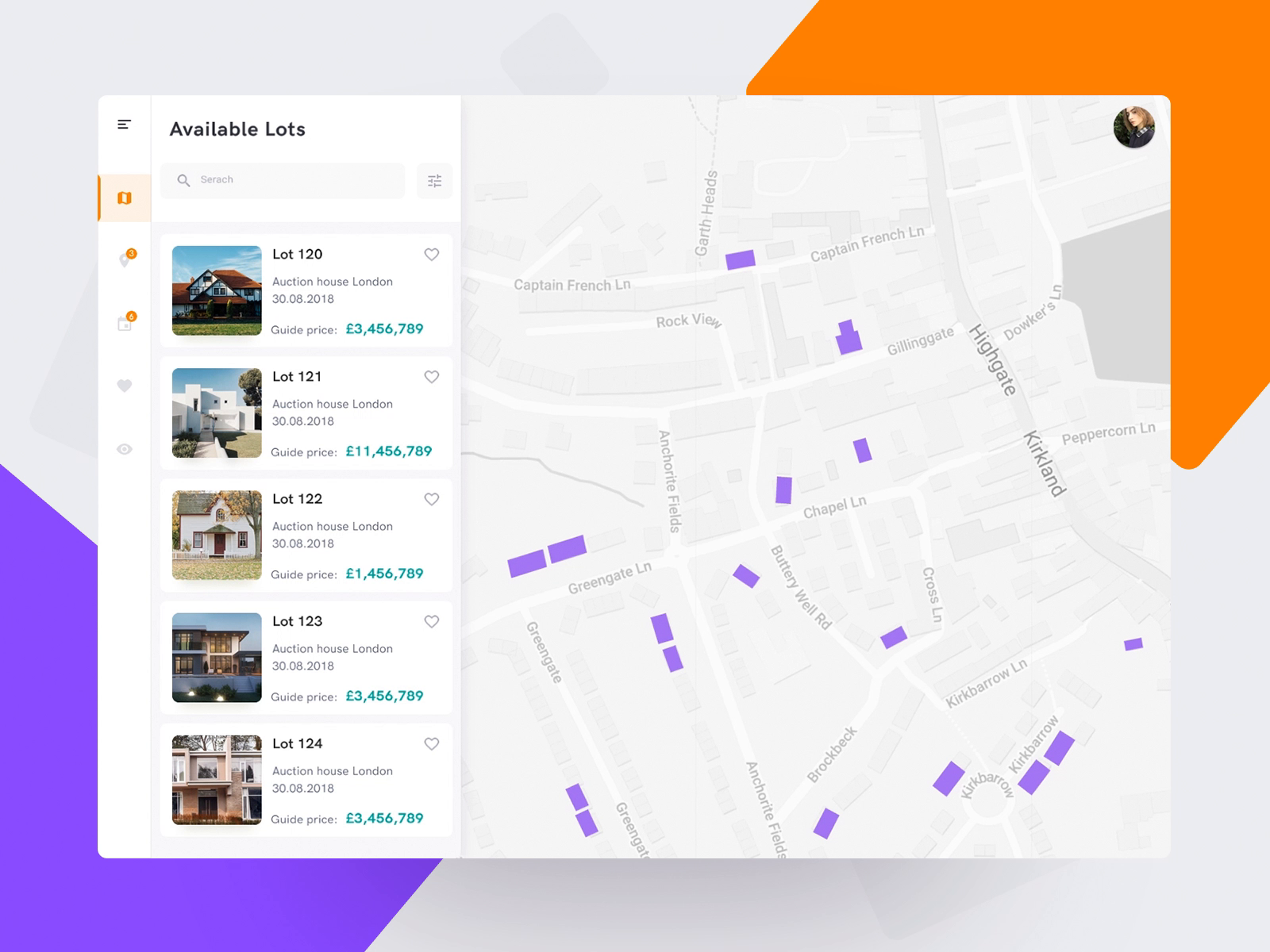Open the hamburger menu at top left
The image size is (1270, 952).
point(123,124)
